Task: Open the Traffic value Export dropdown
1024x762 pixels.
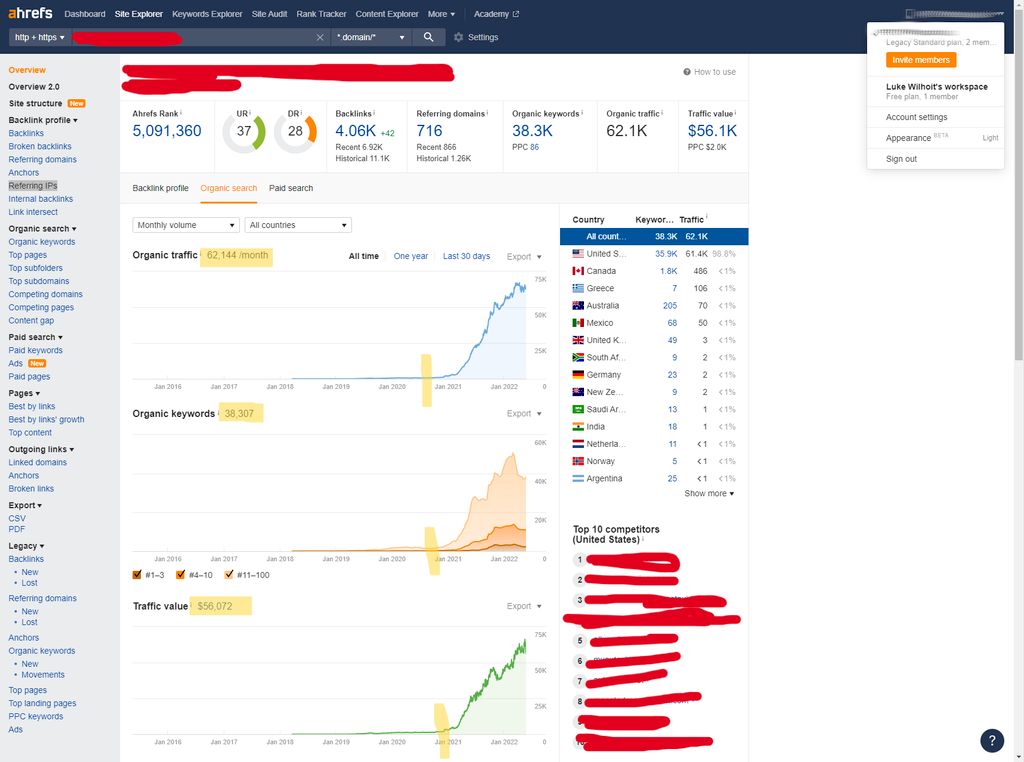Action: tap(524, 606)
